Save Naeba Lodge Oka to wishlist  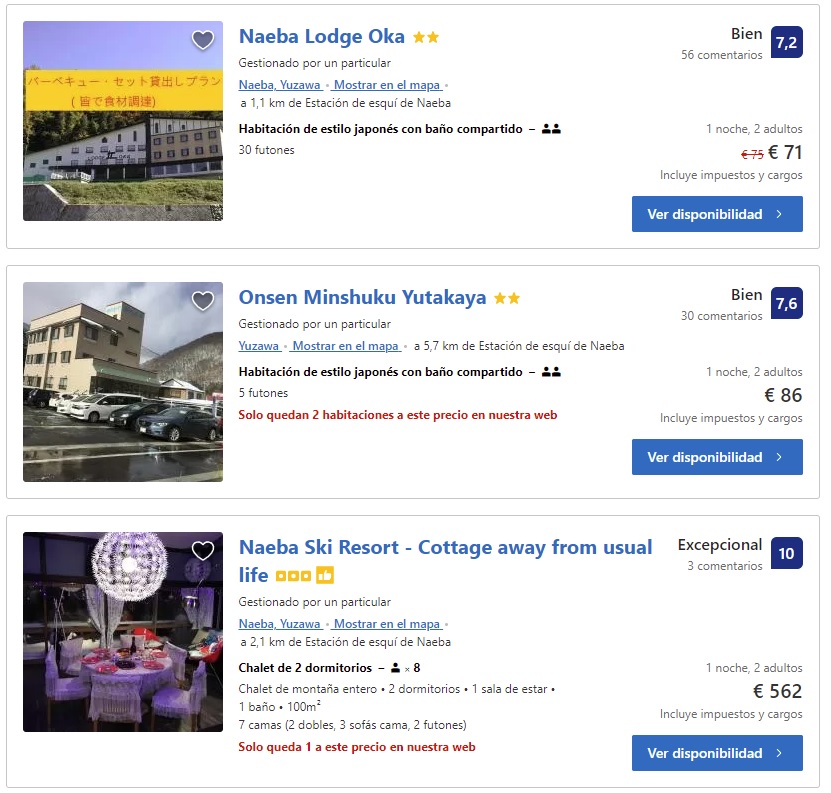pos(203,40)
